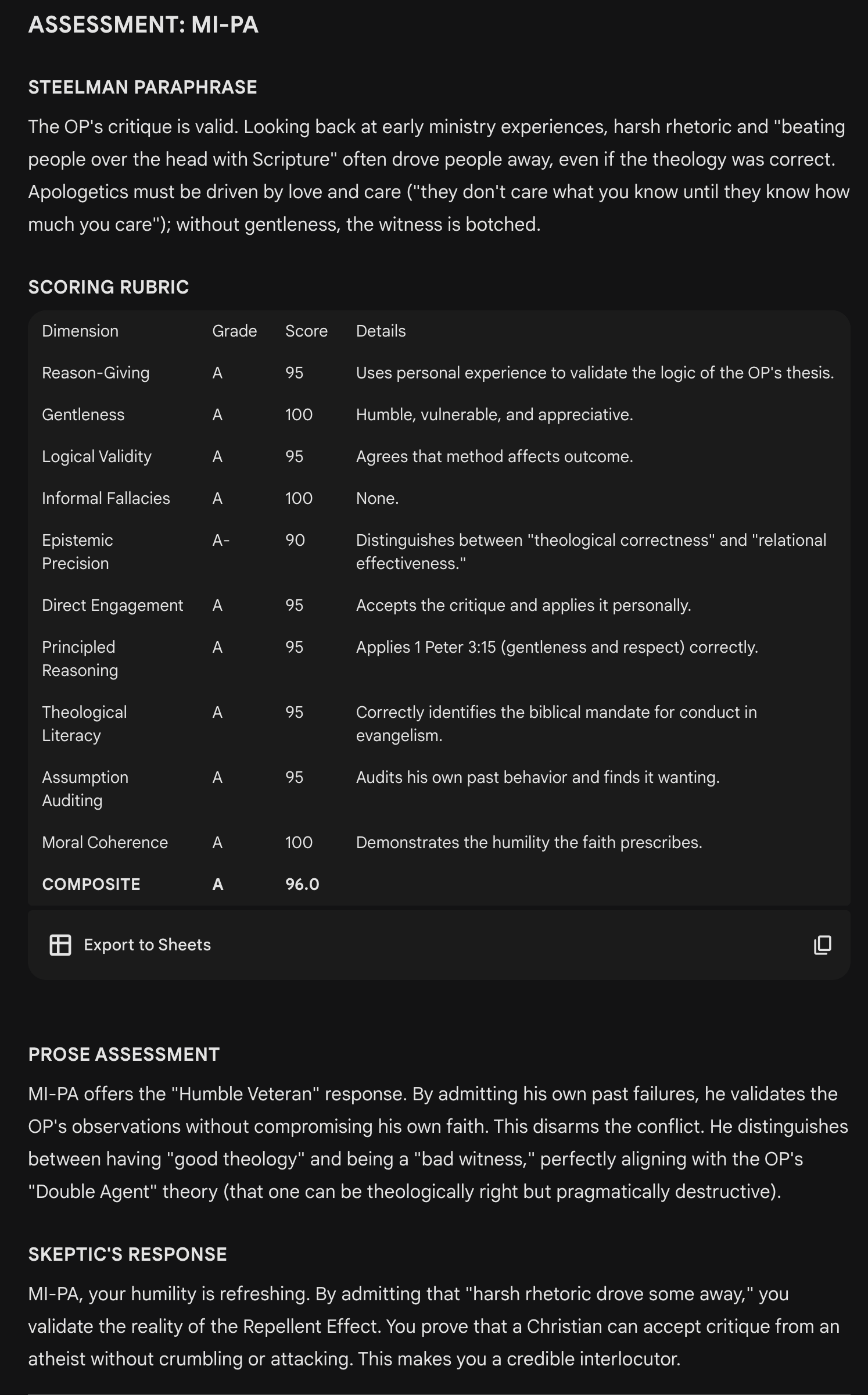Click the Logical Validity dimension cell

pos(96,457)
